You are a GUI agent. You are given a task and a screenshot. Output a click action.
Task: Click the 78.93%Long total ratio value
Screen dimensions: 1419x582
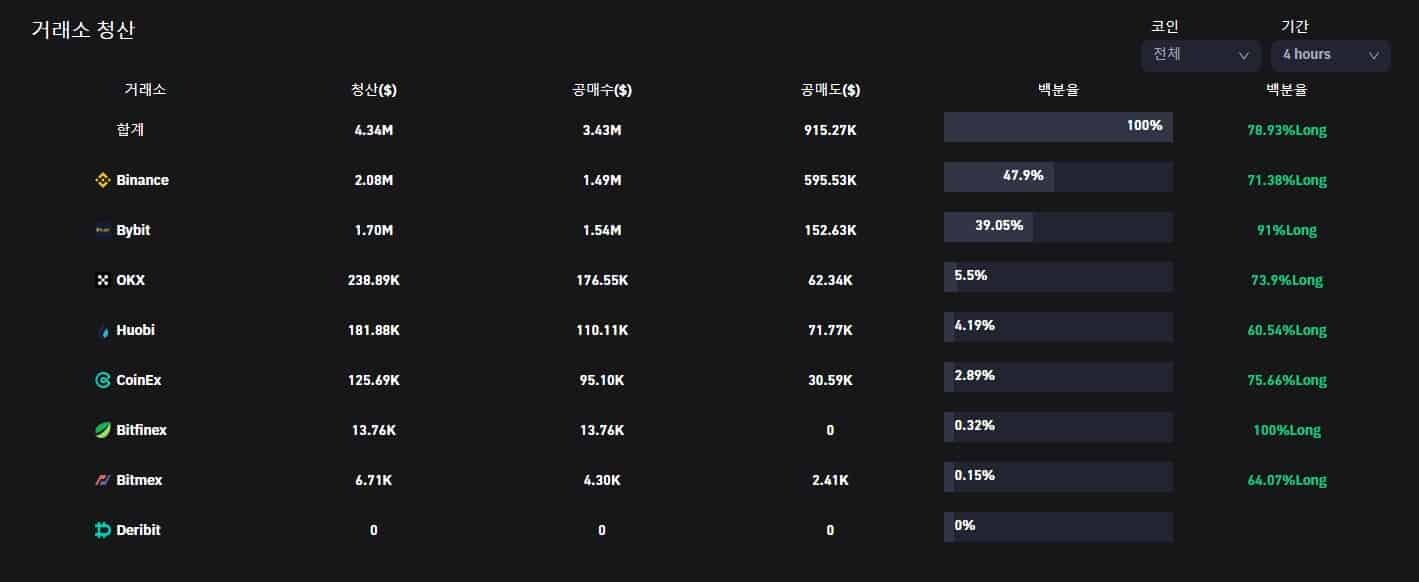tap(1286, 130)
